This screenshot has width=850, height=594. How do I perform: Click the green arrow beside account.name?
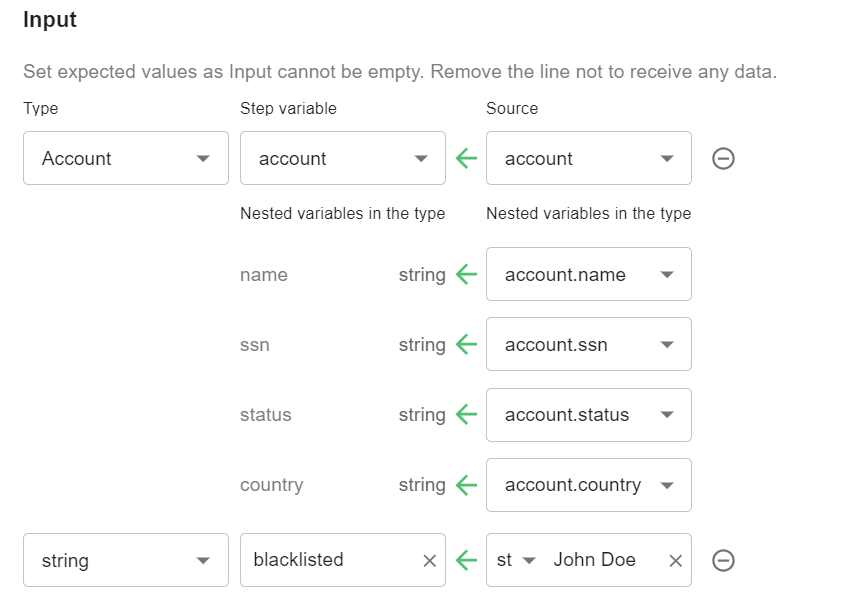coord(466,274)
